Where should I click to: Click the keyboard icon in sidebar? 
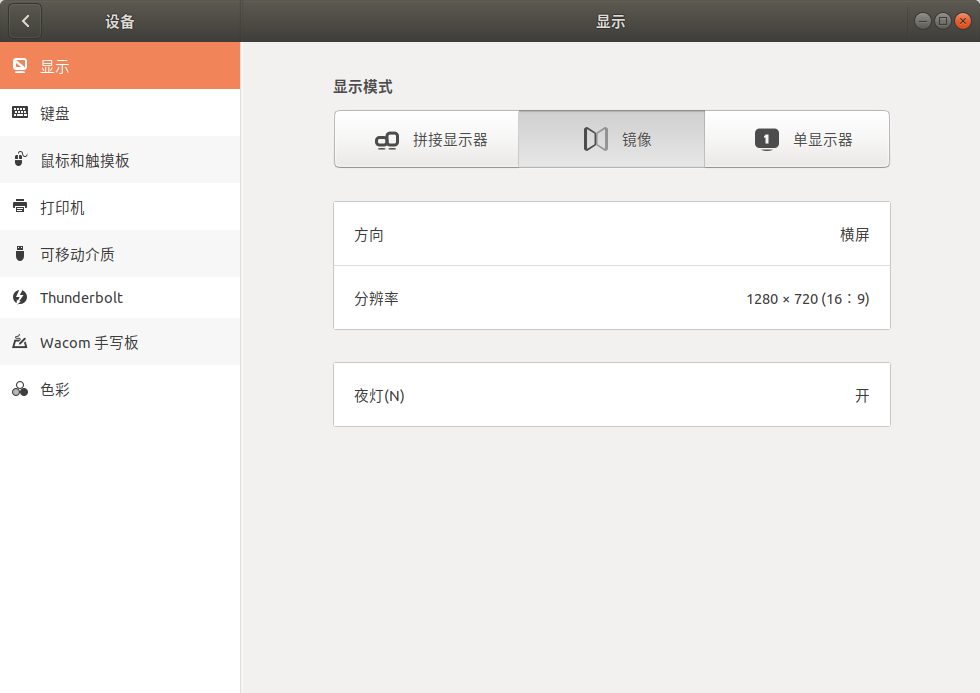coord(20,112)
